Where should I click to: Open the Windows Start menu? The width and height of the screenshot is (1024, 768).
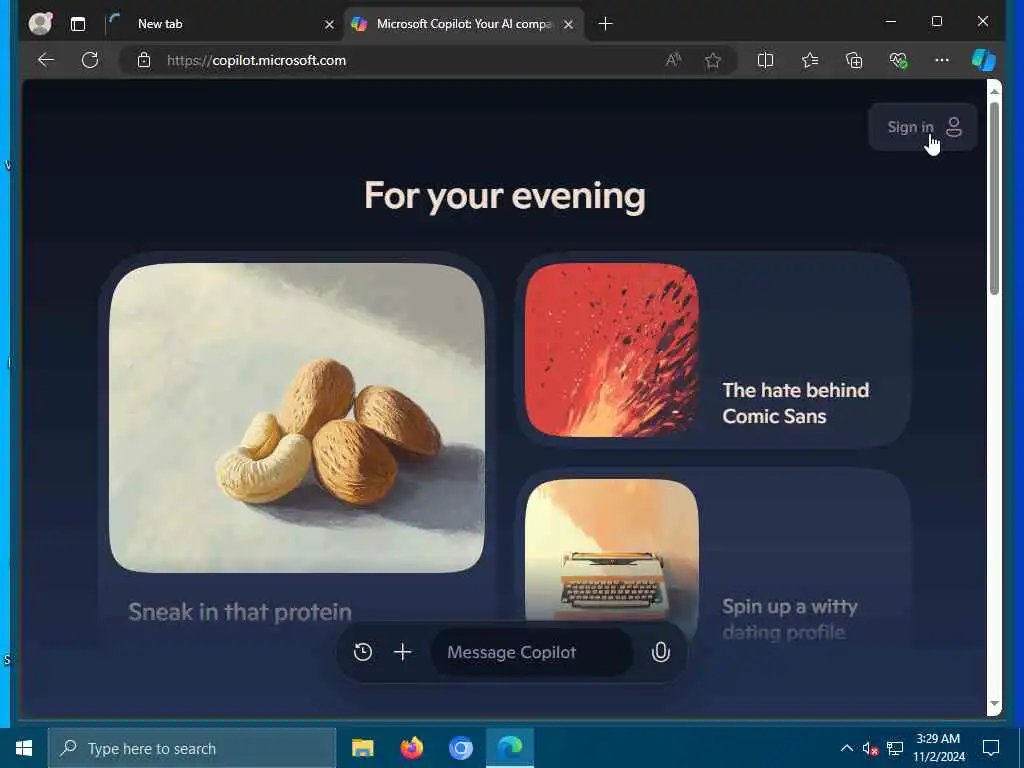24,748
